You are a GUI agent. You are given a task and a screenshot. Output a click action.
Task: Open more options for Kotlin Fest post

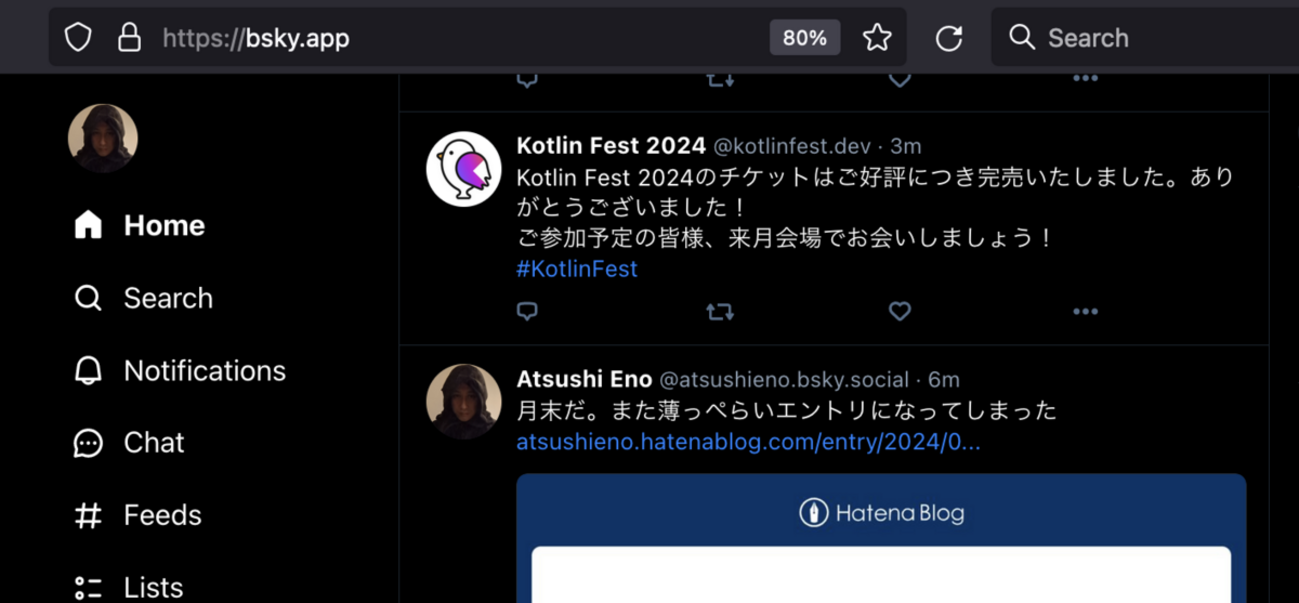tap(1085, 311)
